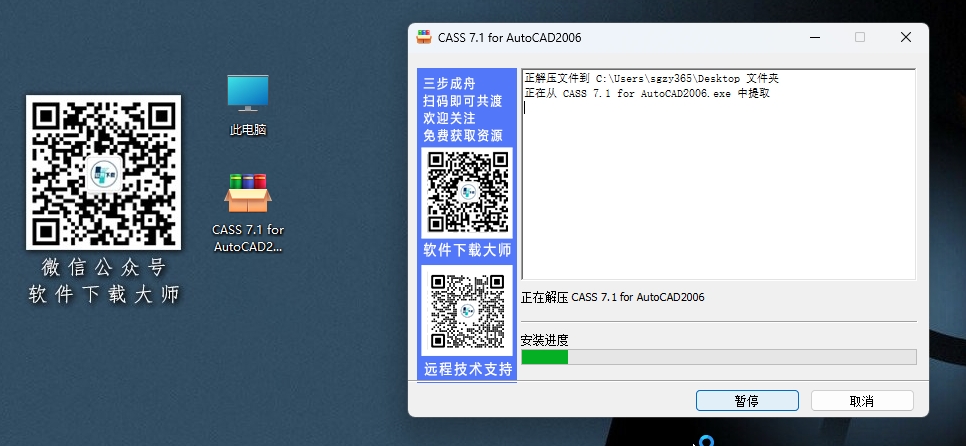966x446 pixels.
Task: Click the 三步成舟 sidebar text
Action: (449, 84)
